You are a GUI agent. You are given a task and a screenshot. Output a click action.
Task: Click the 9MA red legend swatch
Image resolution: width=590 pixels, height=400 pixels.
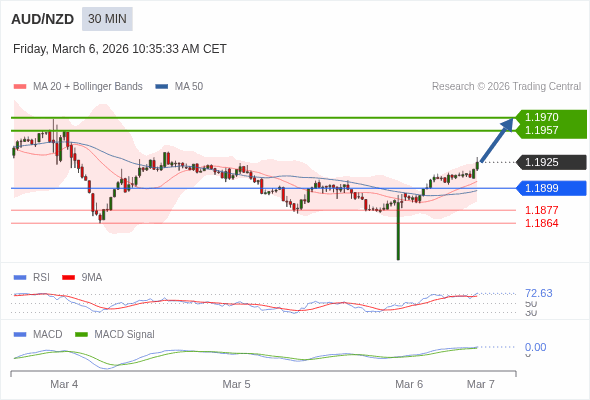click(68, 278)
